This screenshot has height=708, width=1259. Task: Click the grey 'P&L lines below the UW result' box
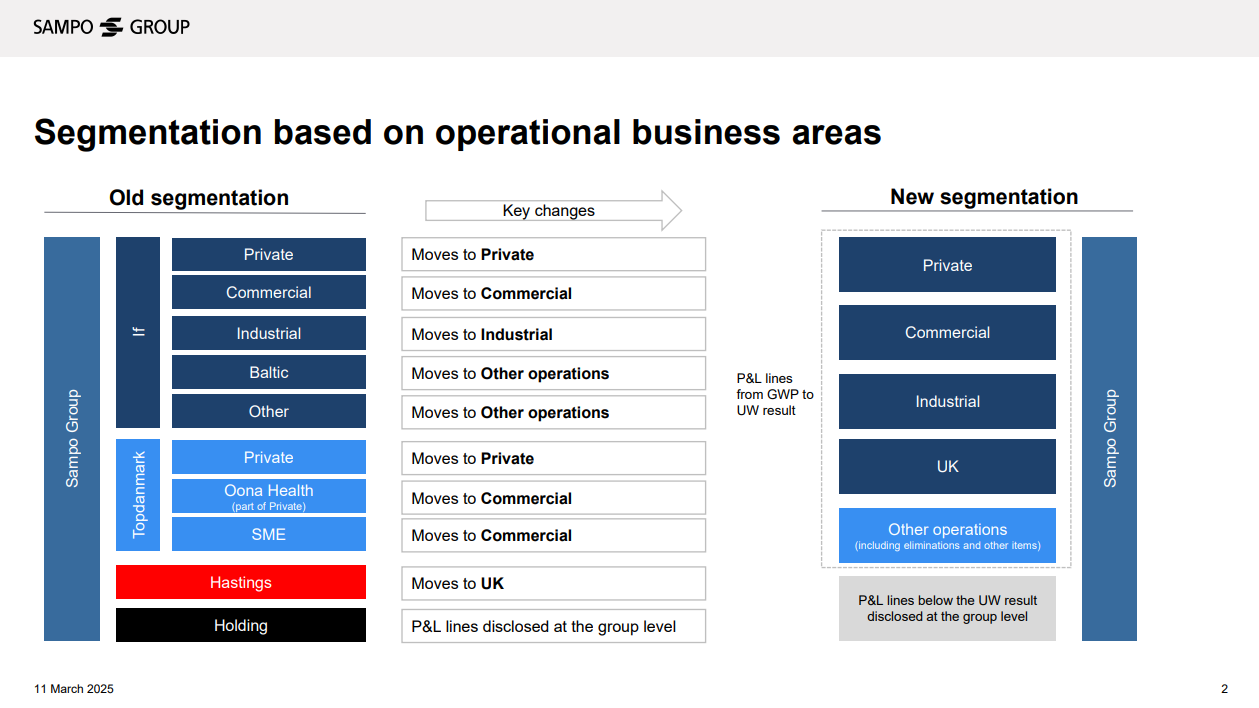pos(947,608)
